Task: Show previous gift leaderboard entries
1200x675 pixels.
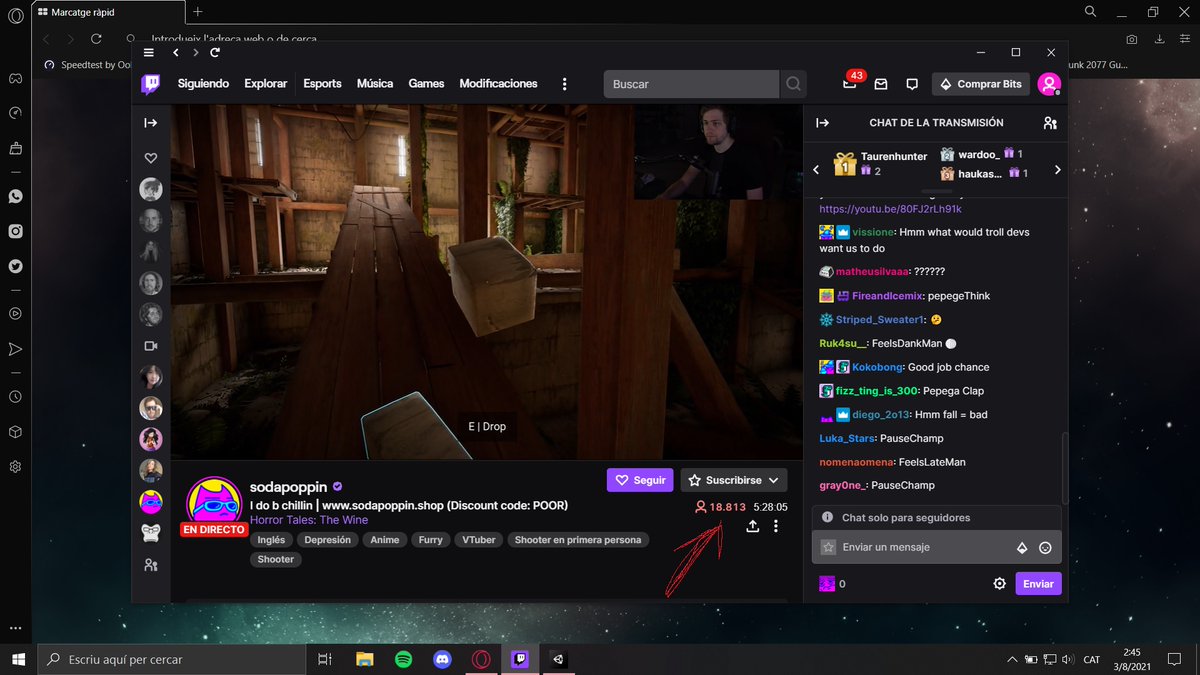Action: coord(816,170)
